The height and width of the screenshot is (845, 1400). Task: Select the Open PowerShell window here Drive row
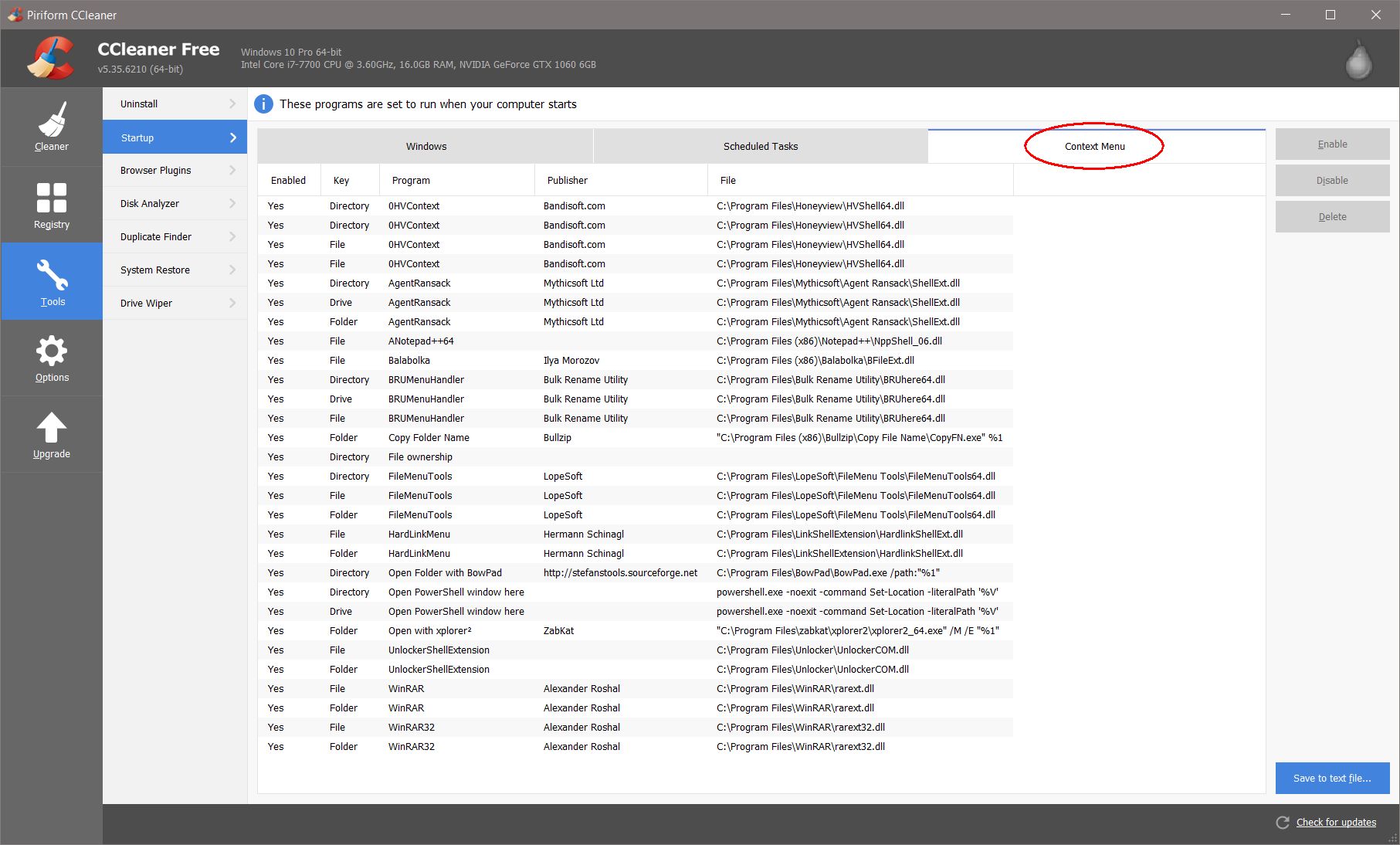[636, 612]
